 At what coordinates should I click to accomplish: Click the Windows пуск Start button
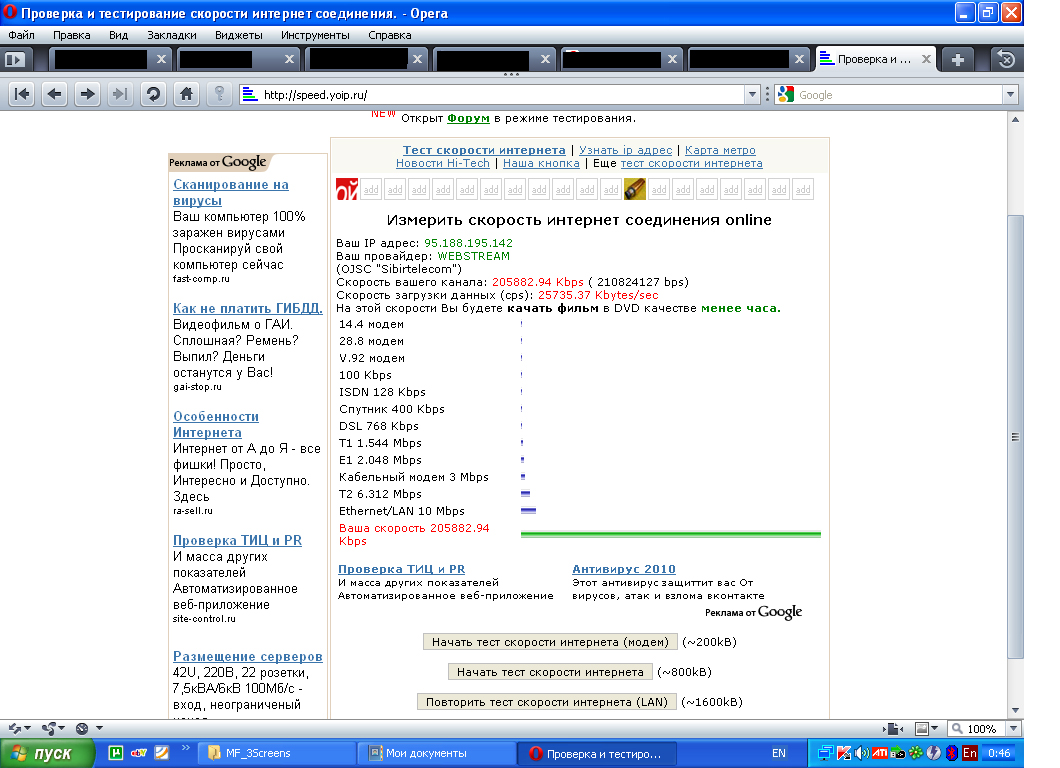coord(49,753)
